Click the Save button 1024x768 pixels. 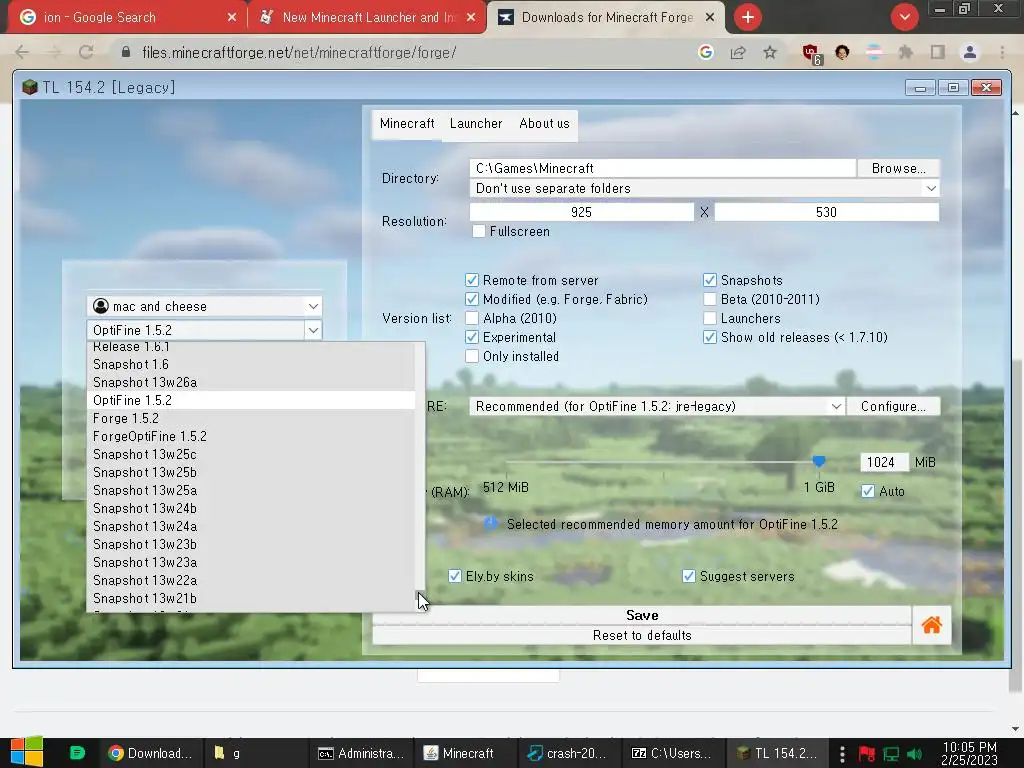click(x=642, y=615)
